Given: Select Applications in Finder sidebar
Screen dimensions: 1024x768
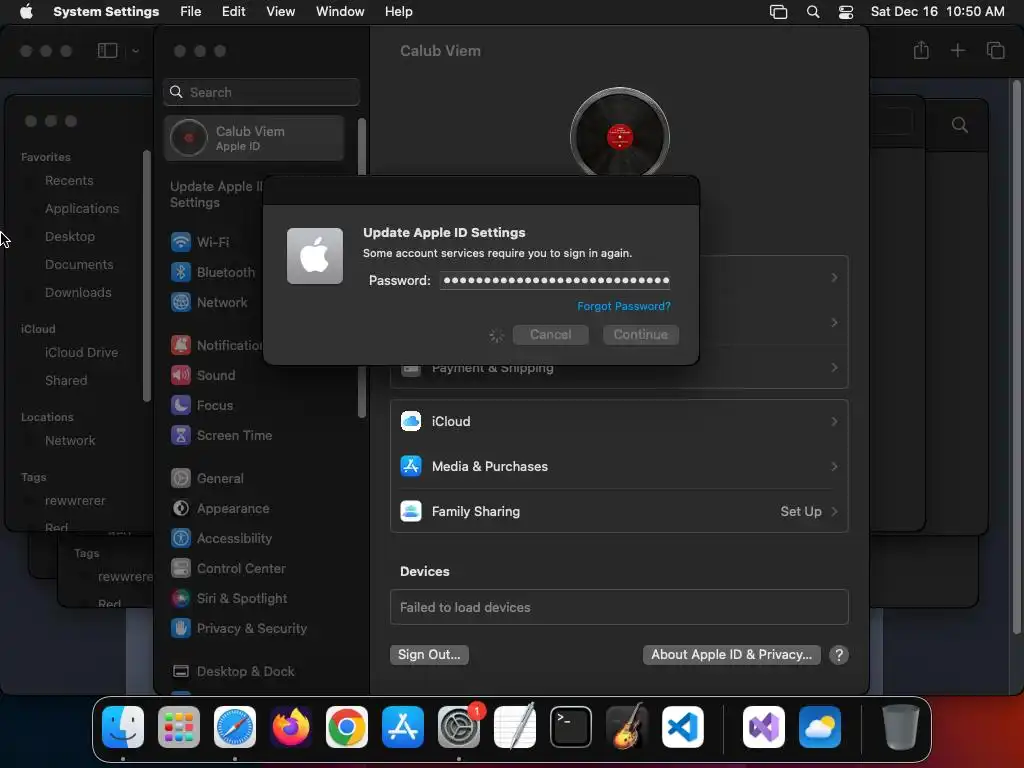Looking at the screenshot, I should pyautogui.click(x=82, y=209).
